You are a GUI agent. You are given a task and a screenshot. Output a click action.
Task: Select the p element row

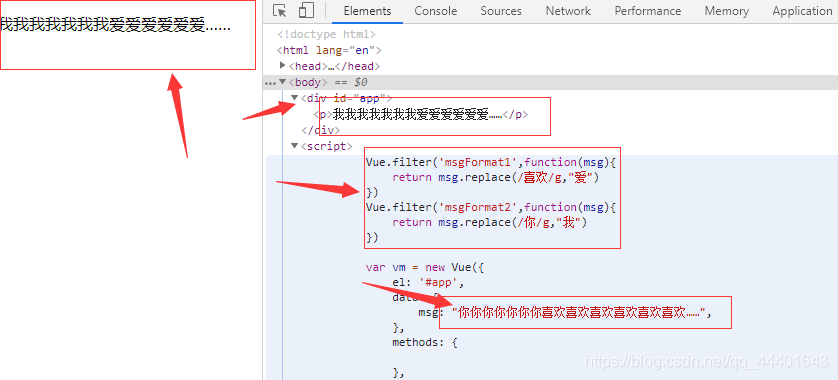coord(421,114)
